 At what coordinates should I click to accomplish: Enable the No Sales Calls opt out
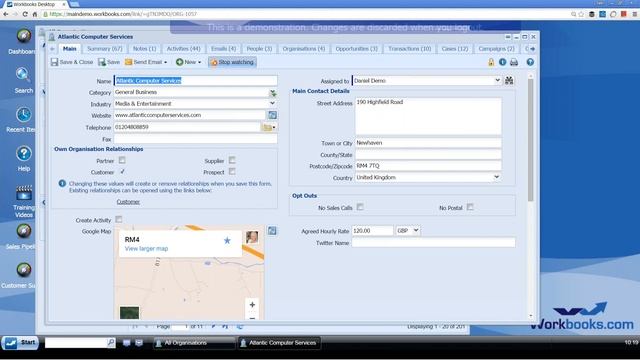pos(360,207)
